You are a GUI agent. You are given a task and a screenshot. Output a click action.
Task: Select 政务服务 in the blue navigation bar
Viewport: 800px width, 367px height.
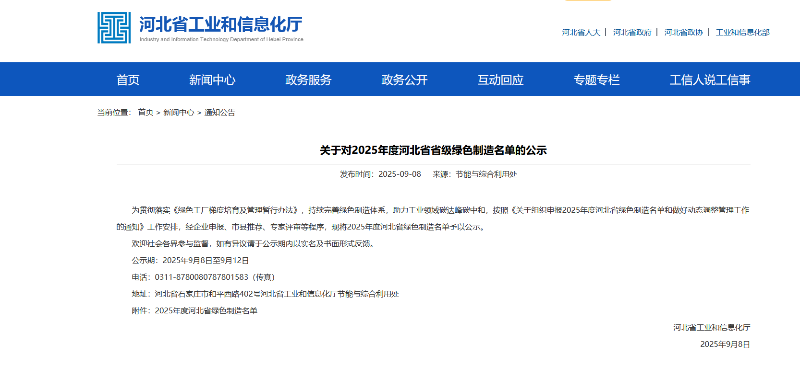coord(308,80)
